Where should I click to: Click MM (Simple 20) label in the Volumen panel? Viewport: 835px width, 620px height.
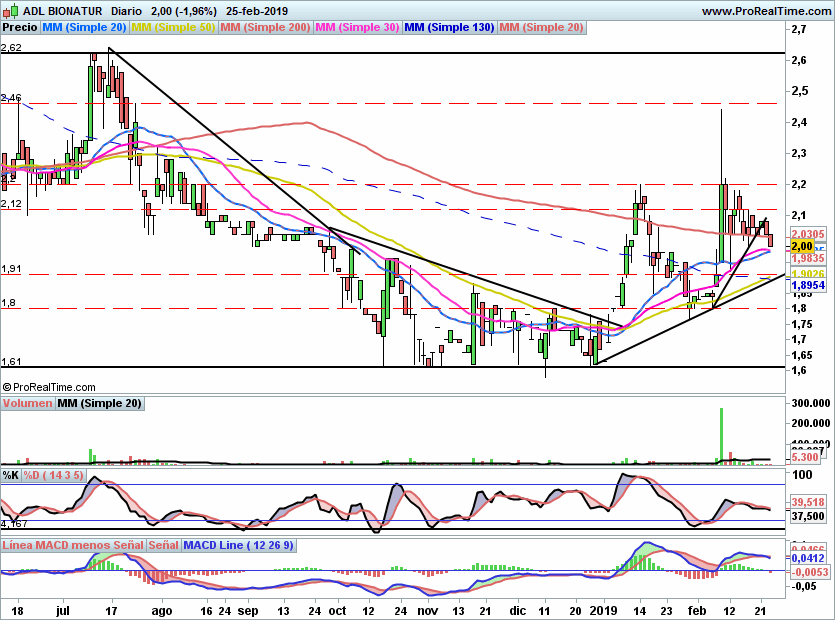(x=100, y=403)
